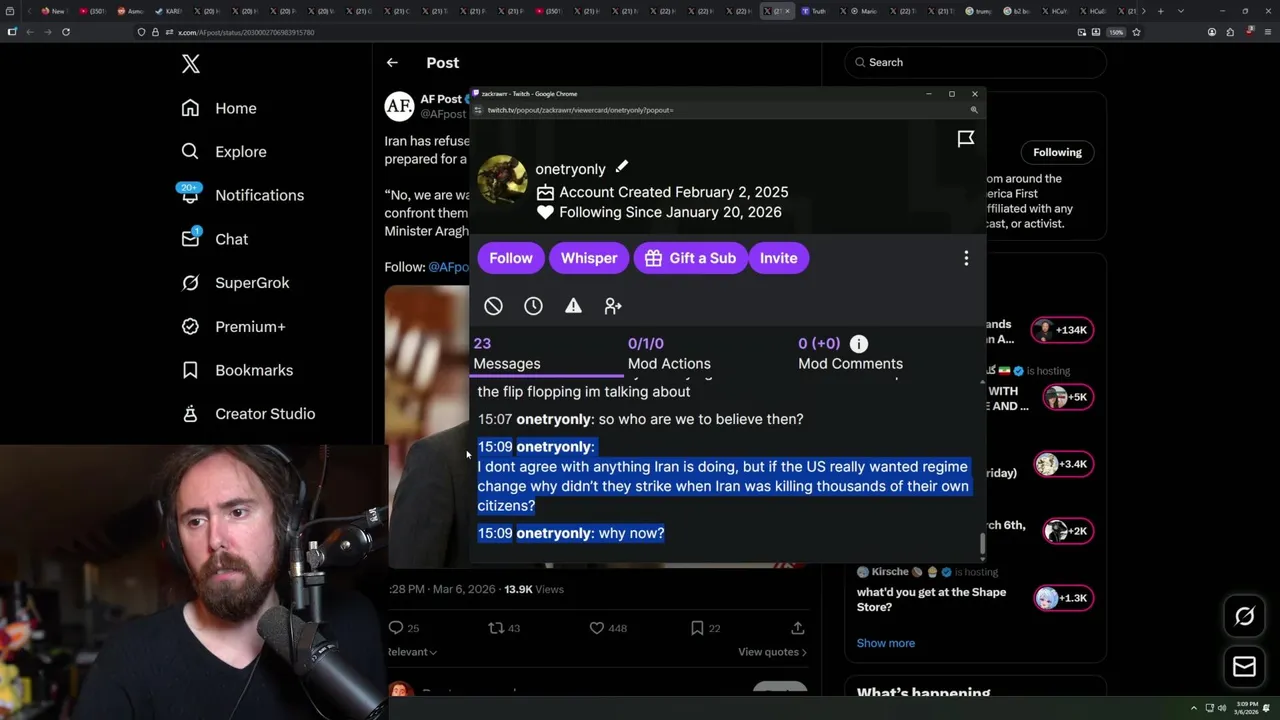Click zoom magnifier icon in Twitch popup
This screenshot has height=720, width=1280.
coord(974,110)
